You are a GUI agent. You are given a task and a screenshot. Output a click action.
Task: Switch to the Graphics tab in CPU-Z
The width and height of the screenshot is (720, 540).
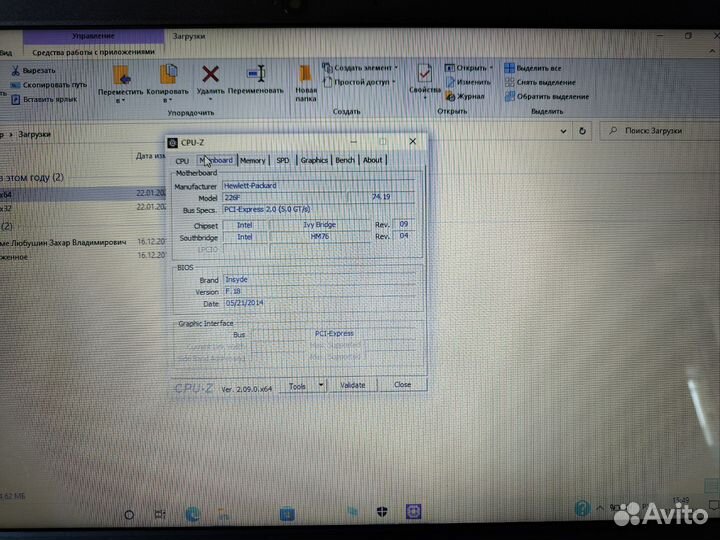click(x=314, y=160)
